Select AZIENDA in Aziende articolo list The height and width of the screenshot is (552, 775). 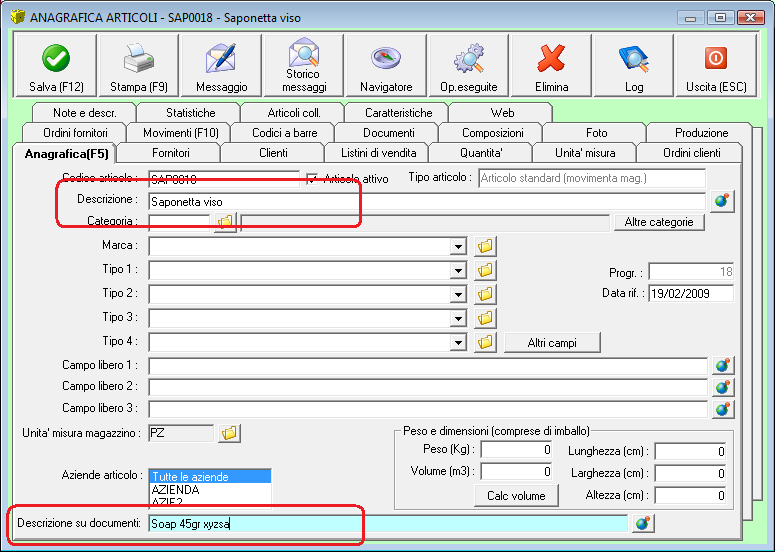210,490
